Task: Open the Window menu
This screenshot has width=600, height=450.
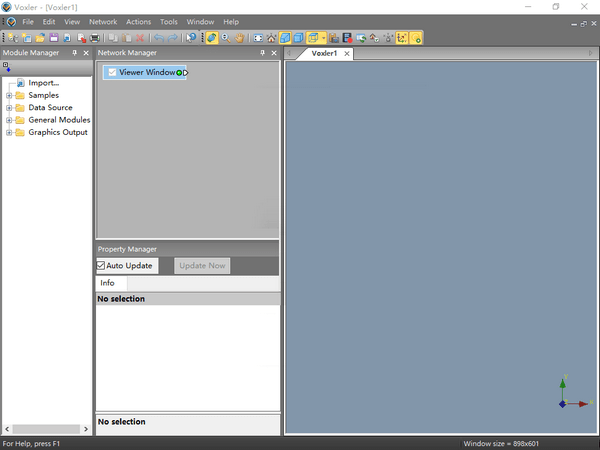Action: click(x=200, y=22)
